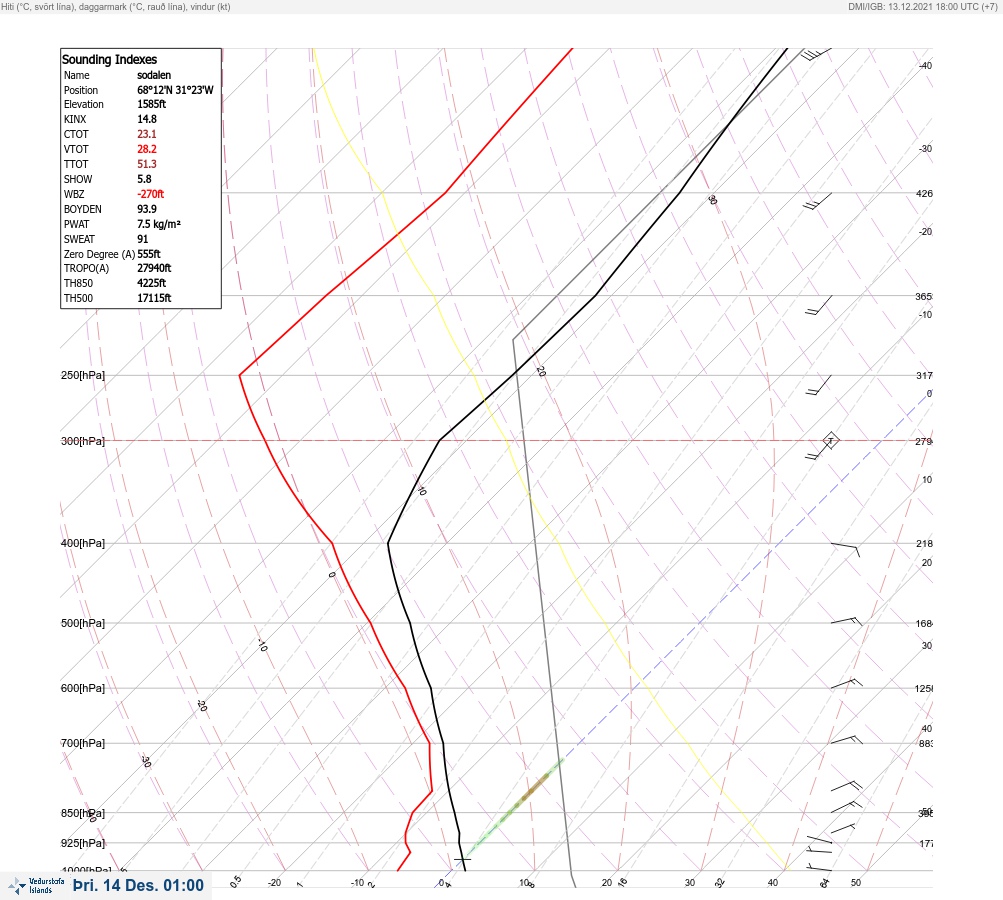
Task: Select the position value 68°12'N 31°23'W
Action: point(175,90)
